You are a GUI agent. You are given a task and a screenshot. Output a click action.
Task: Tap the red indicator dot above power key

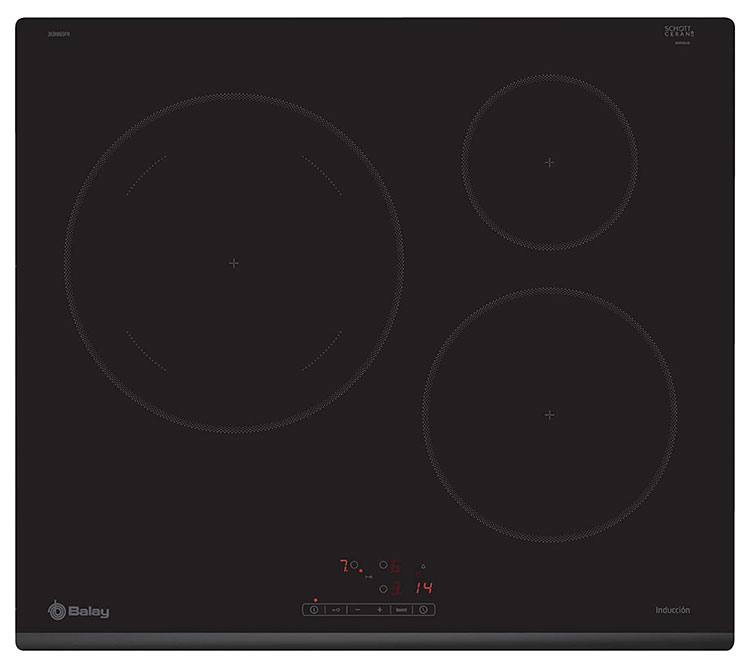click(x=315, y=599)
